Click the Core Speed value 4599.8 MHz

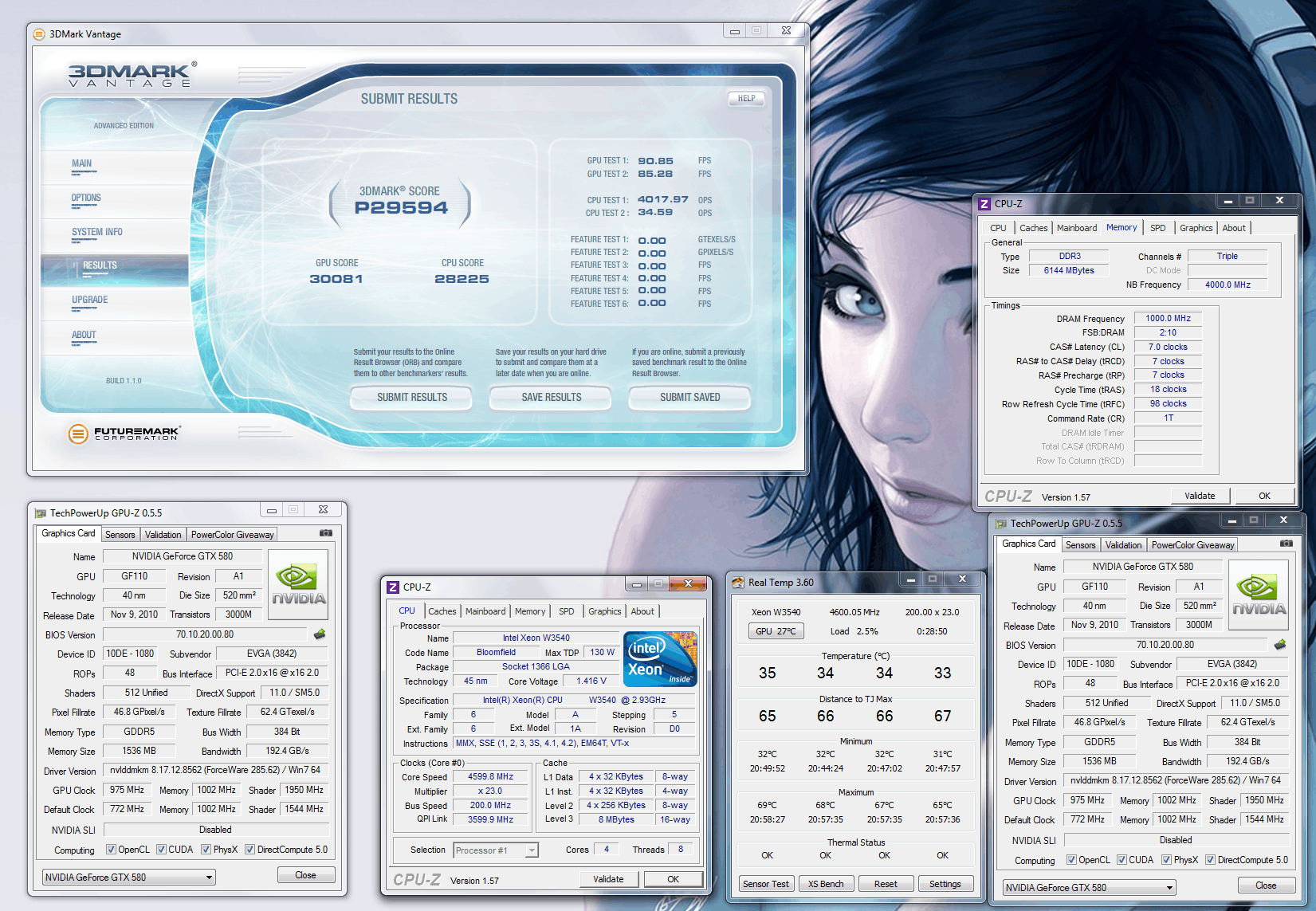point(491,776)
